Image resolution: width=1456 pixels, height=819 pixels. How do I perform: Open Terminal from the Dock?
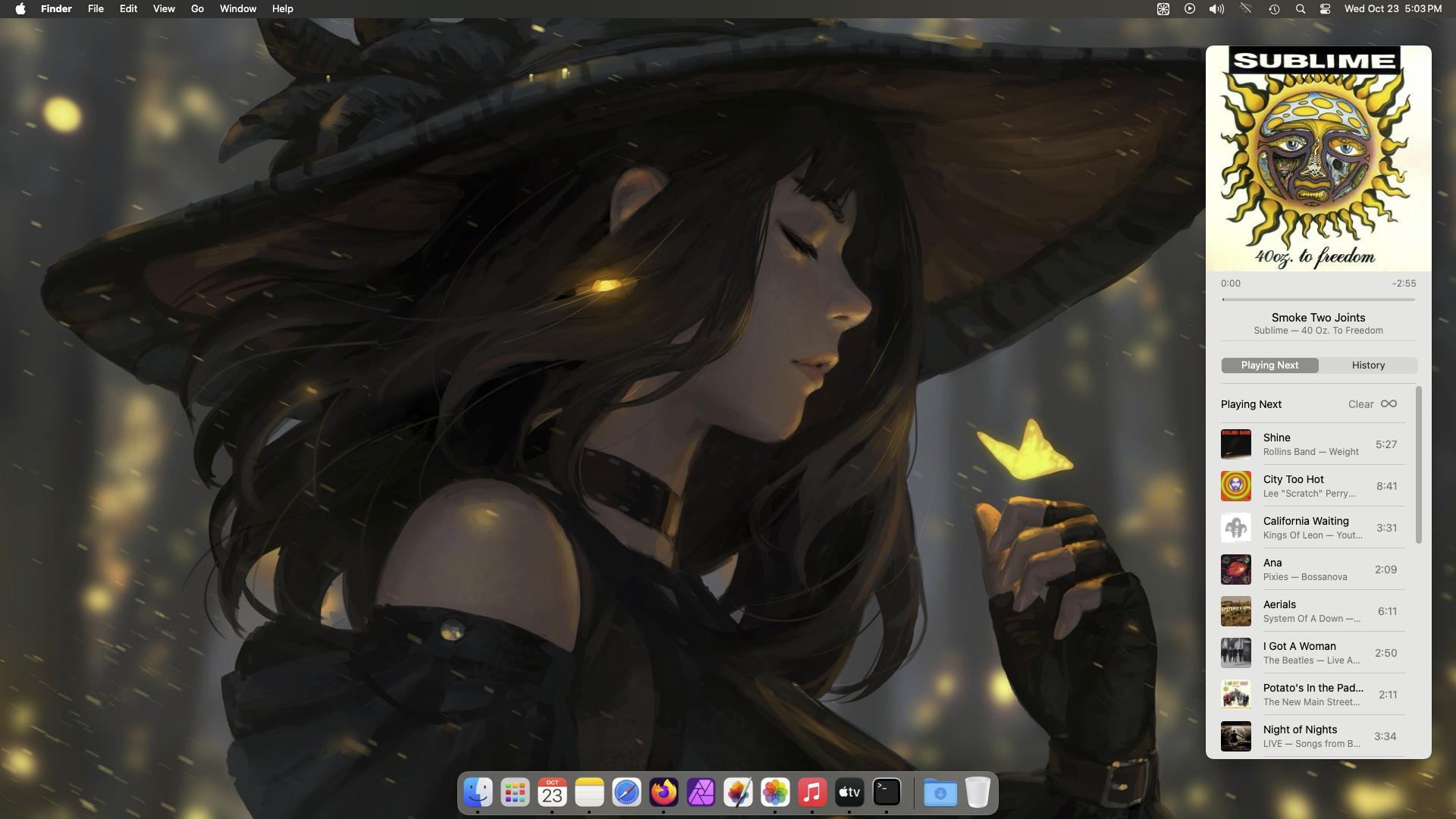click(x=886, y=793)
